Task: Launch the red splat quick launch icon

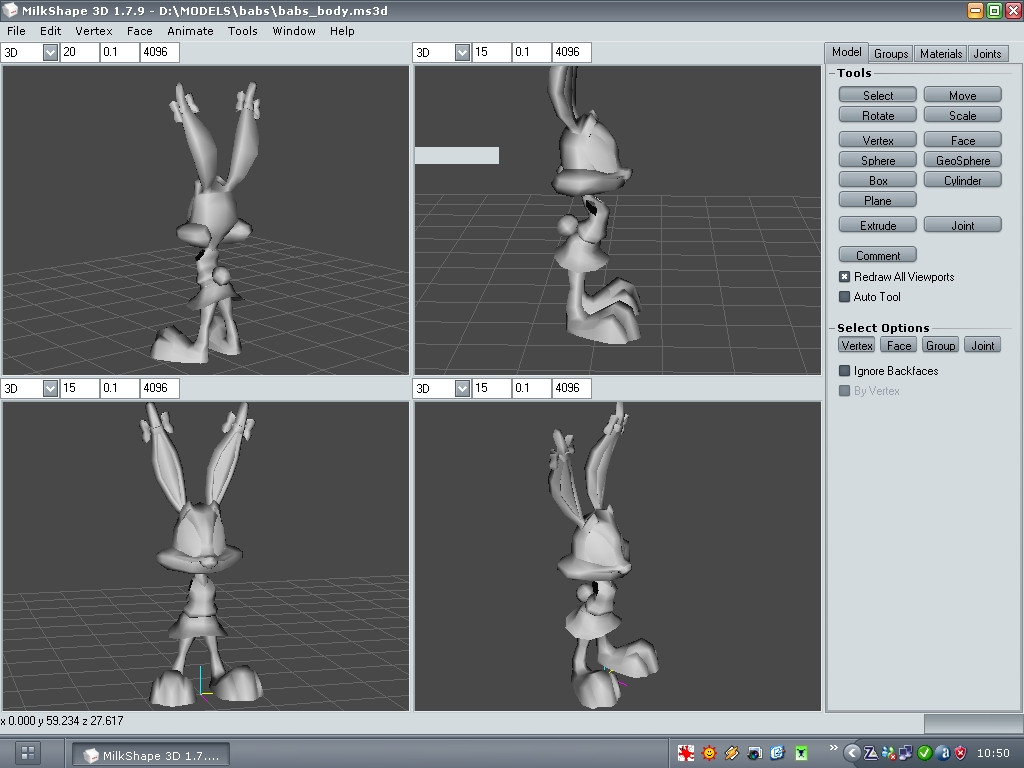Action: click(686, 753)
